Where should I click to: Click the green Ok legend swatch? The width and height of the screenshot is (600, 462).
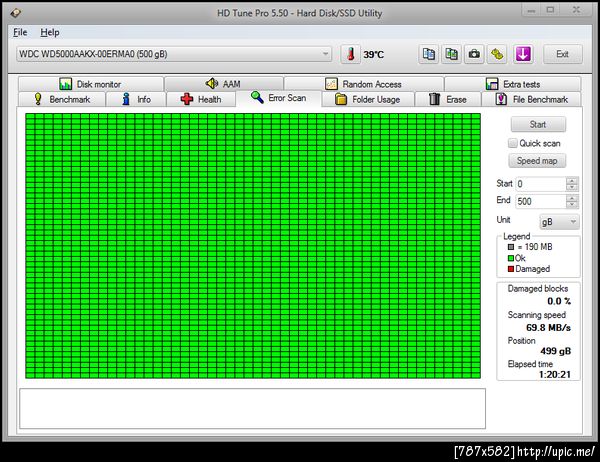(x=511, y=258)
